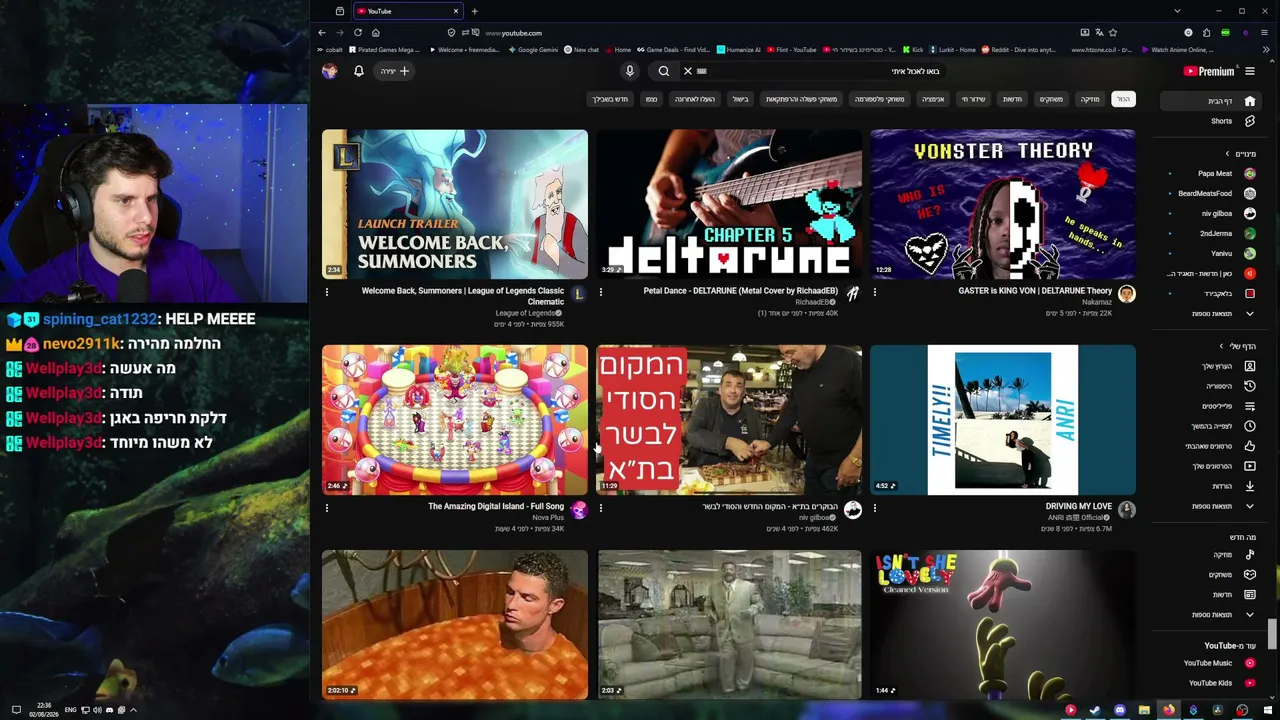Play the League of Legends Welcome Back thumbnail
This screenshot has width=1280, height=720.
pyautogui.click(x=455, y=204)
